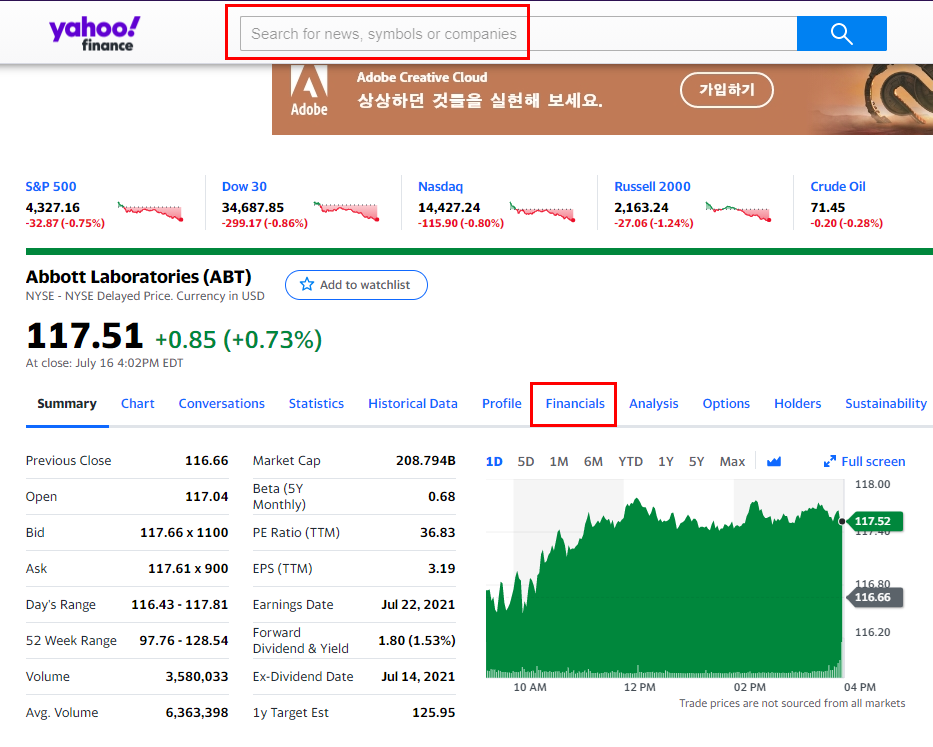Go to the Statistics tab
The height and width of the screenshot is (747, 933).
(x=316, y=404)
